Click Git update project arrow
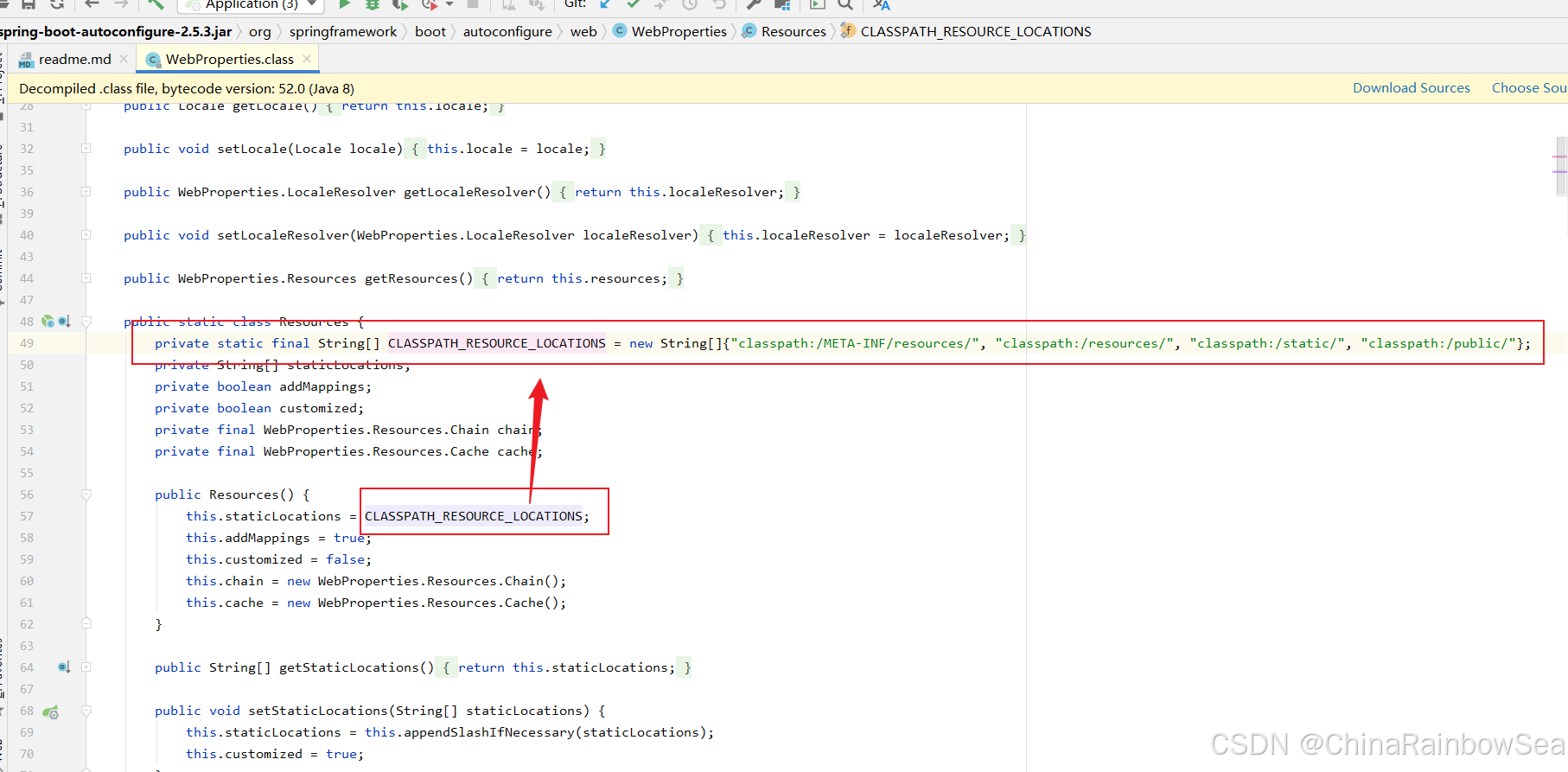The image size is (1568, 772). [x=606, y=4]
